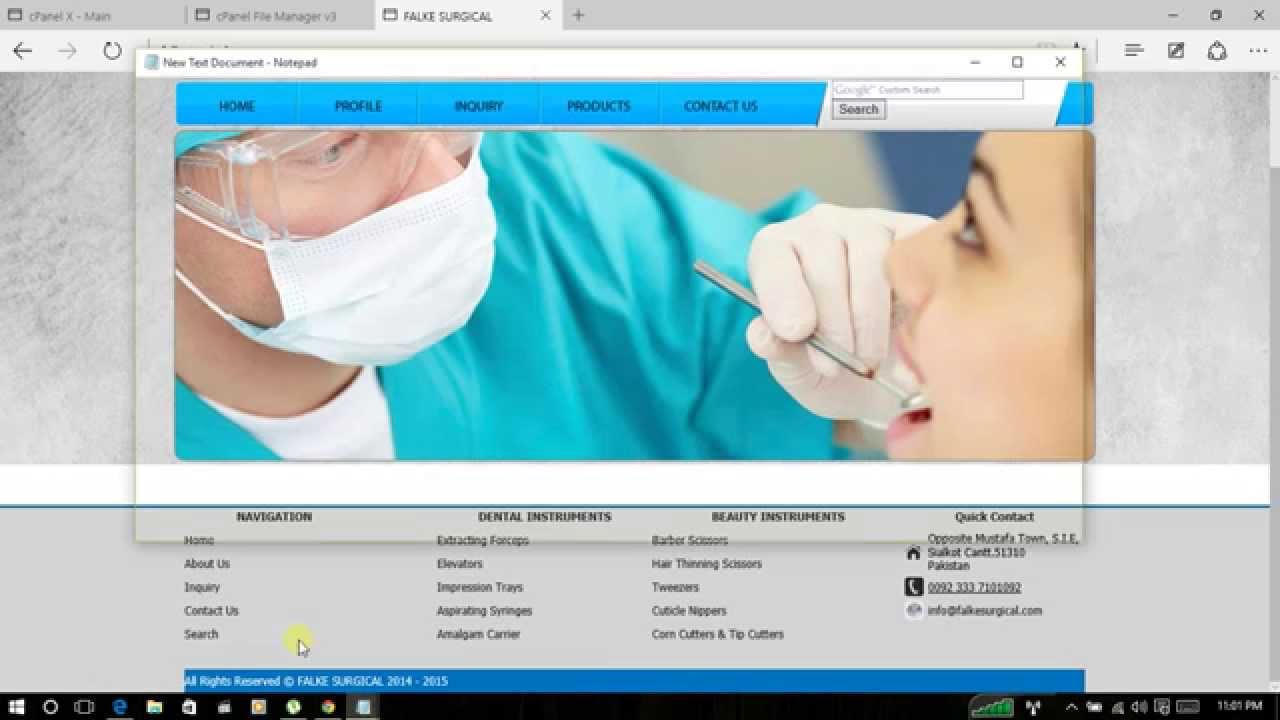Click the Edge Share icon
Image resolution: width=1280 pixels, height=720 pixels.
pos(1217,51)
